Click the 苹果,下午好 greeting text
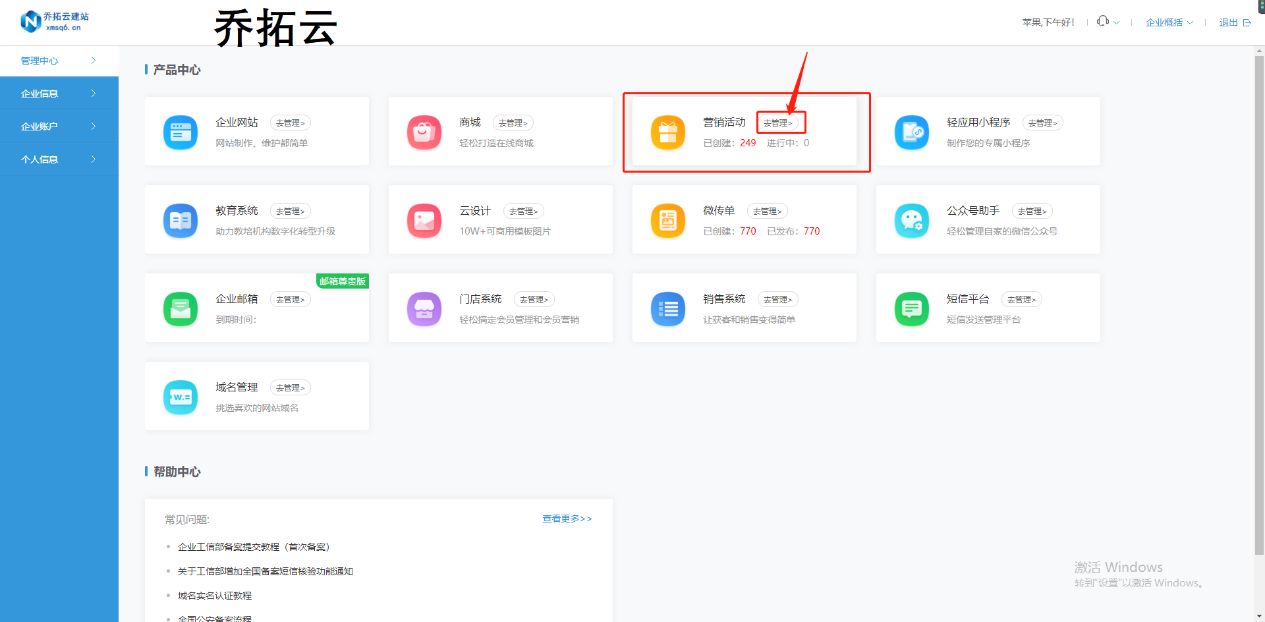This screenshot has width=1265, height=622. [x=1048, y=22]
